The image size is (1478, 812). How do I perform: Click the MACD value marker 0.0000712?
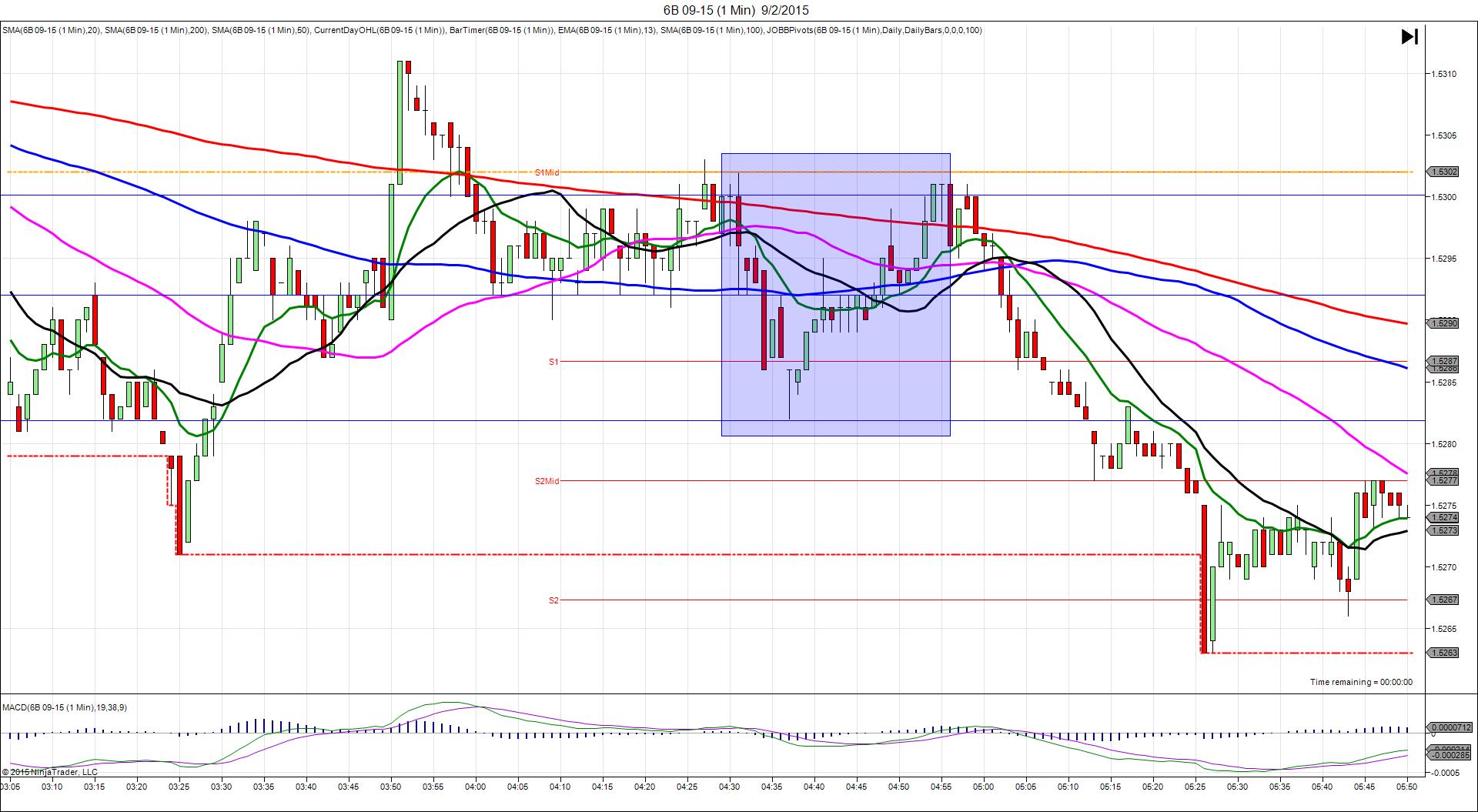pos(1450,727)
